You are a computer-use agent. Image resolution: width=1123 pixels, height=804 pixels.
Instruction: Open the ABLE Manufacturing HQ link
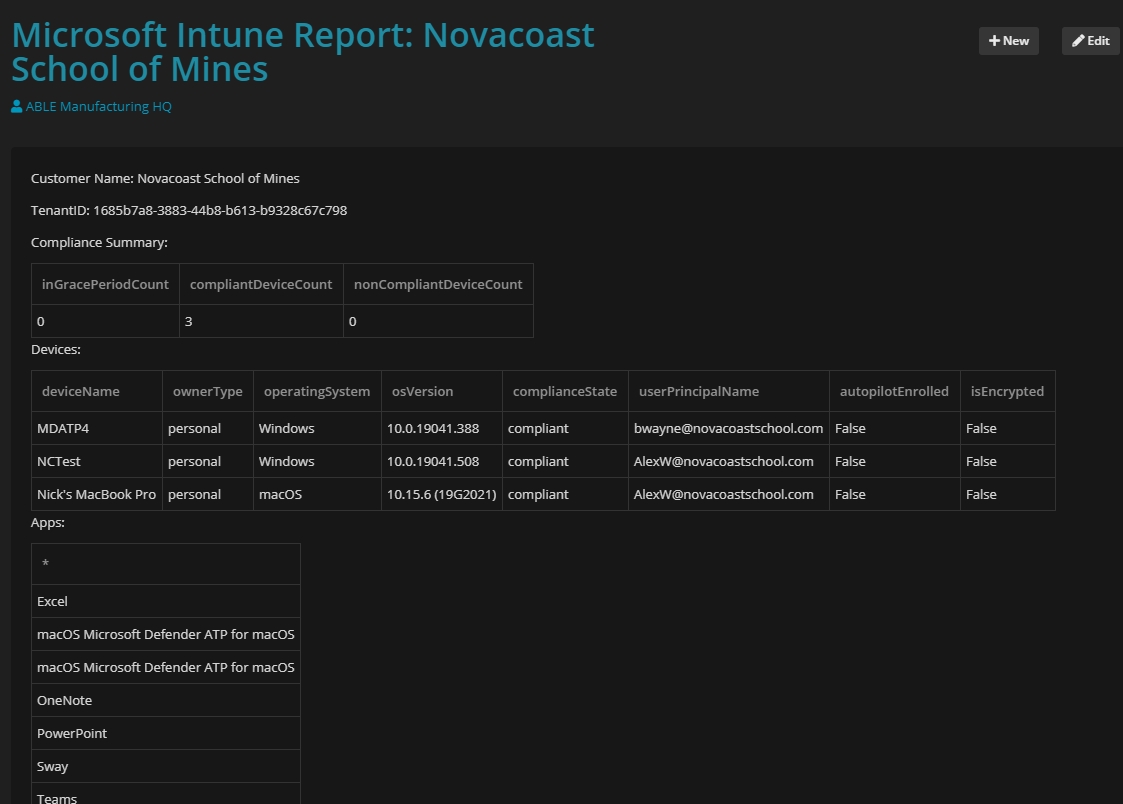click(91, 107)
